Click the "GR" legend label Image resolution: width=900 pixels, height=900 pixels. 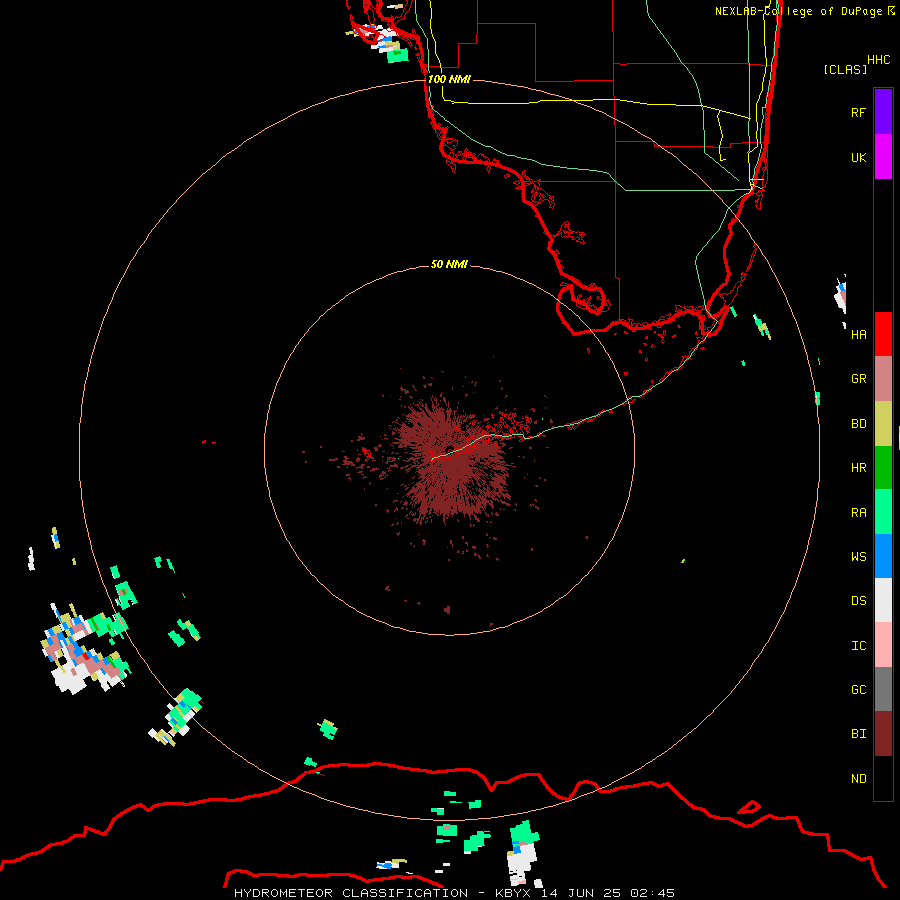858,379
